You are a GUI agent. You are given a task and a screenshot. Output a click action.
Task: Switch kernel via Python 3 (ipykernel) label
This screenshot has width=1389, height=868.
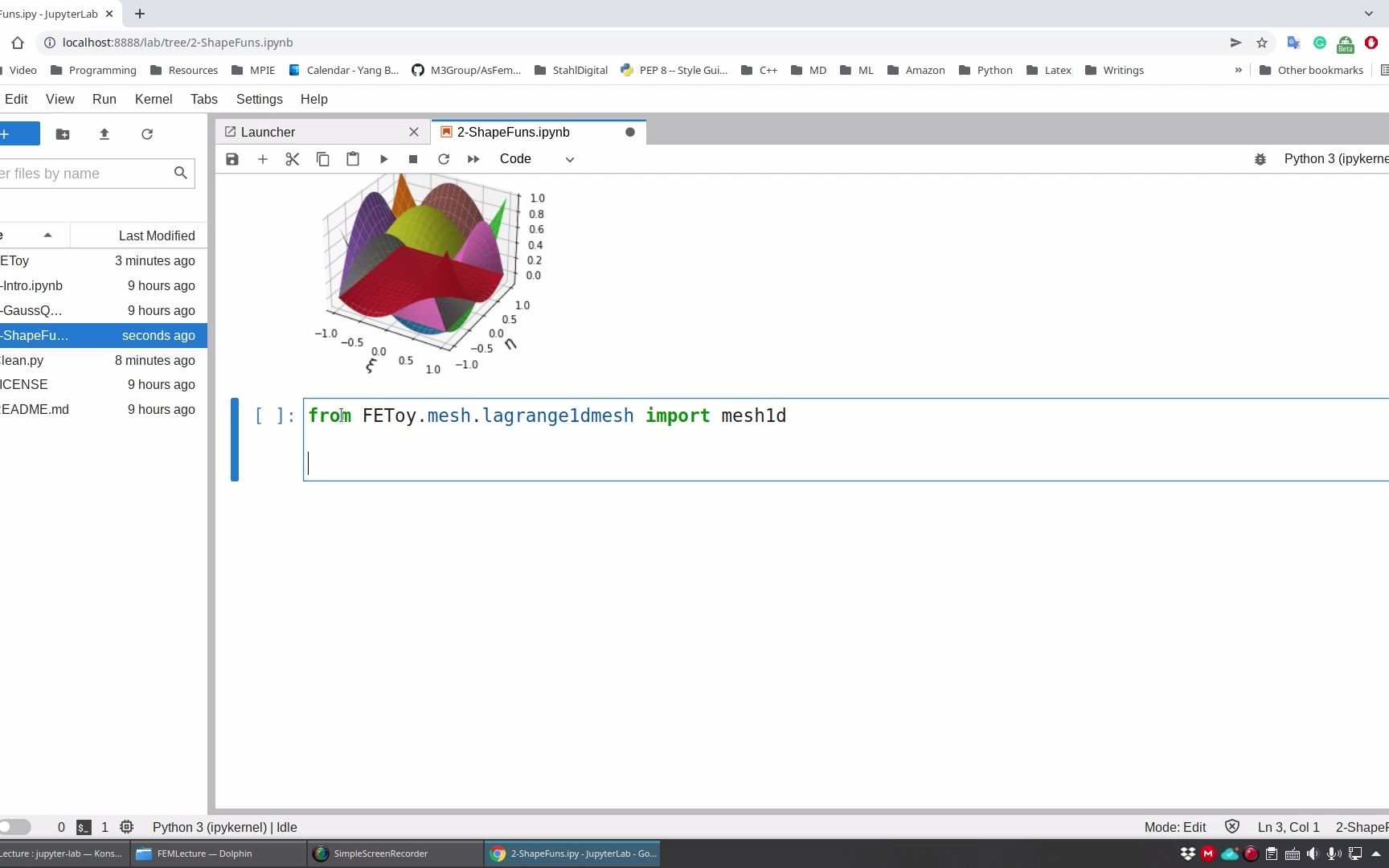click(1336, 159)
